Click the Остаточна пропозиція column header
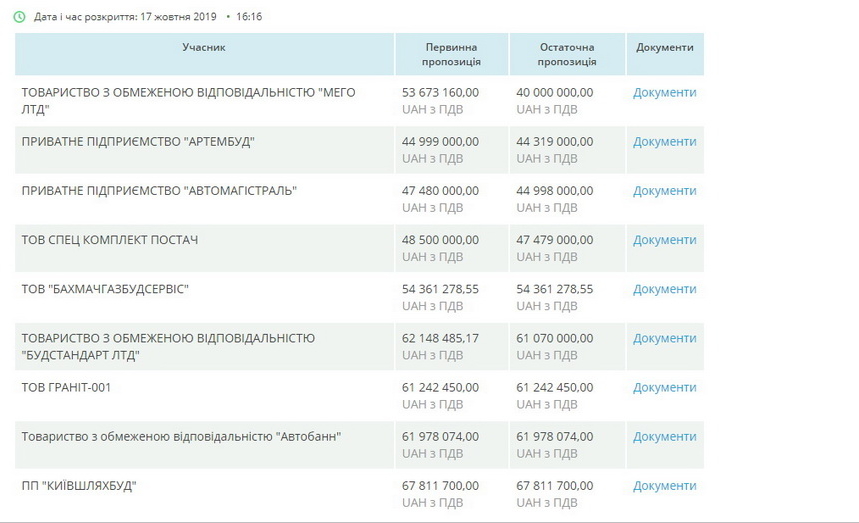Viewport: 859px width, 523px height. [567, 54]
